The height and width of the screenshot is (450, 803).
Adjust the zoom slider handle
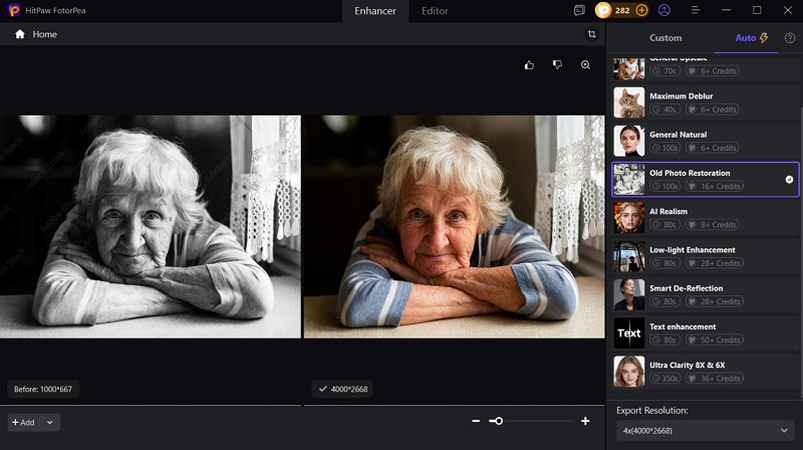(499, 421)
